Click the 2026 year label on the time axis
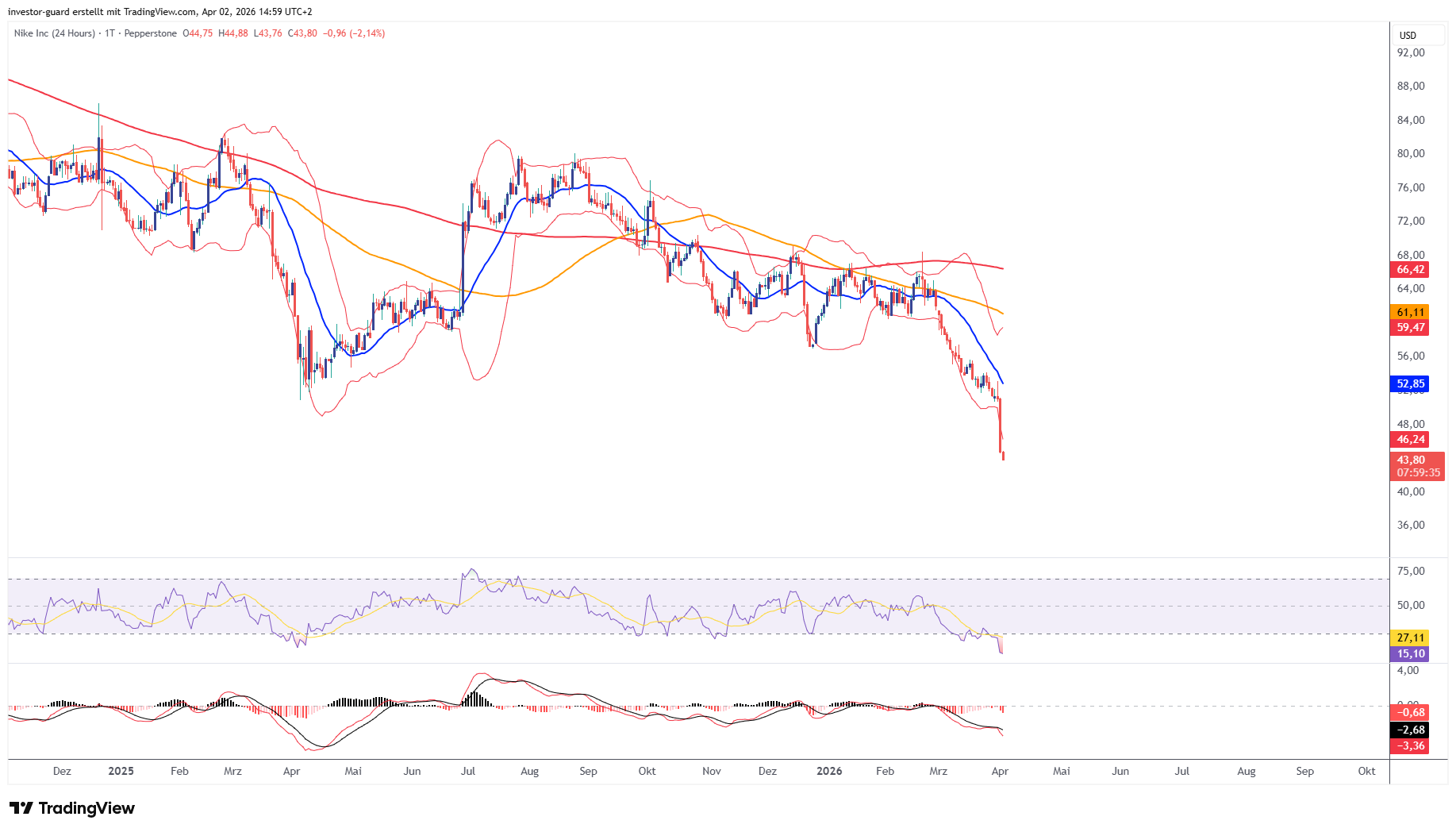Viewport: 1456px width, 832px height. point(829,772)
